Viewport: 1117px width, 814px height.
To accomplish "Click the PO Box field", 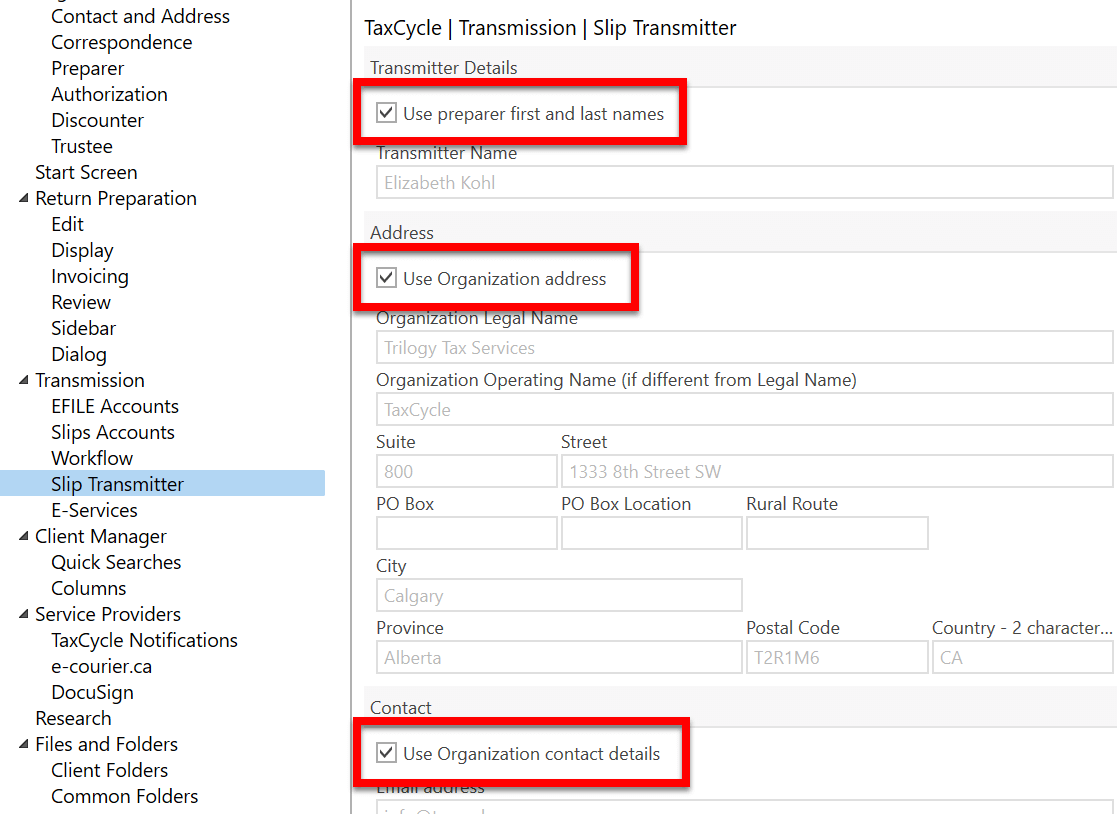I will 467,533.
